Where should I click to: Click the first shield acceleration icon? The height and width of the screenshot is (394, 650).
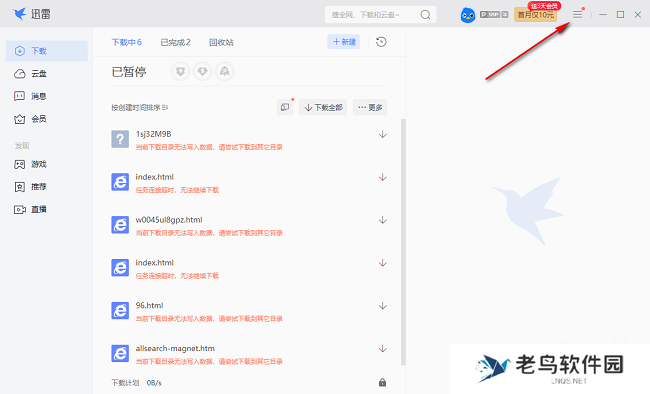(x=180, y=72)
